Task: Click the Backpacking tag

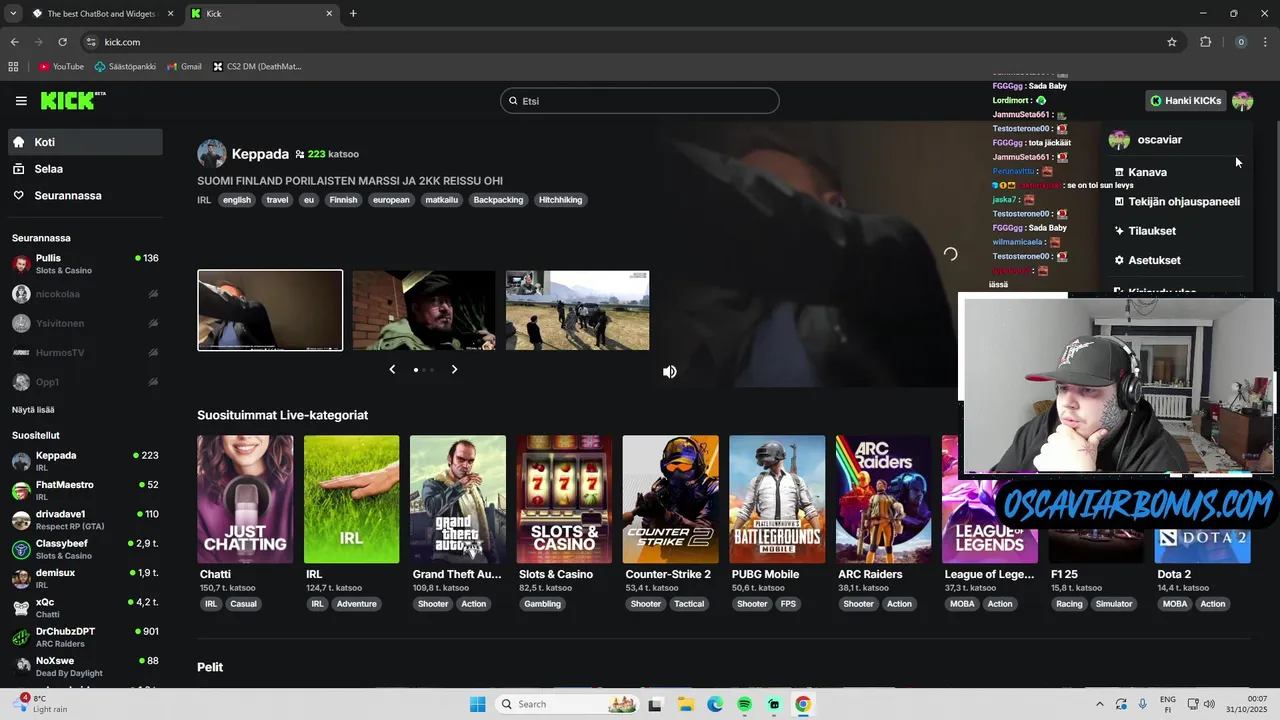Action: point(498,200)
